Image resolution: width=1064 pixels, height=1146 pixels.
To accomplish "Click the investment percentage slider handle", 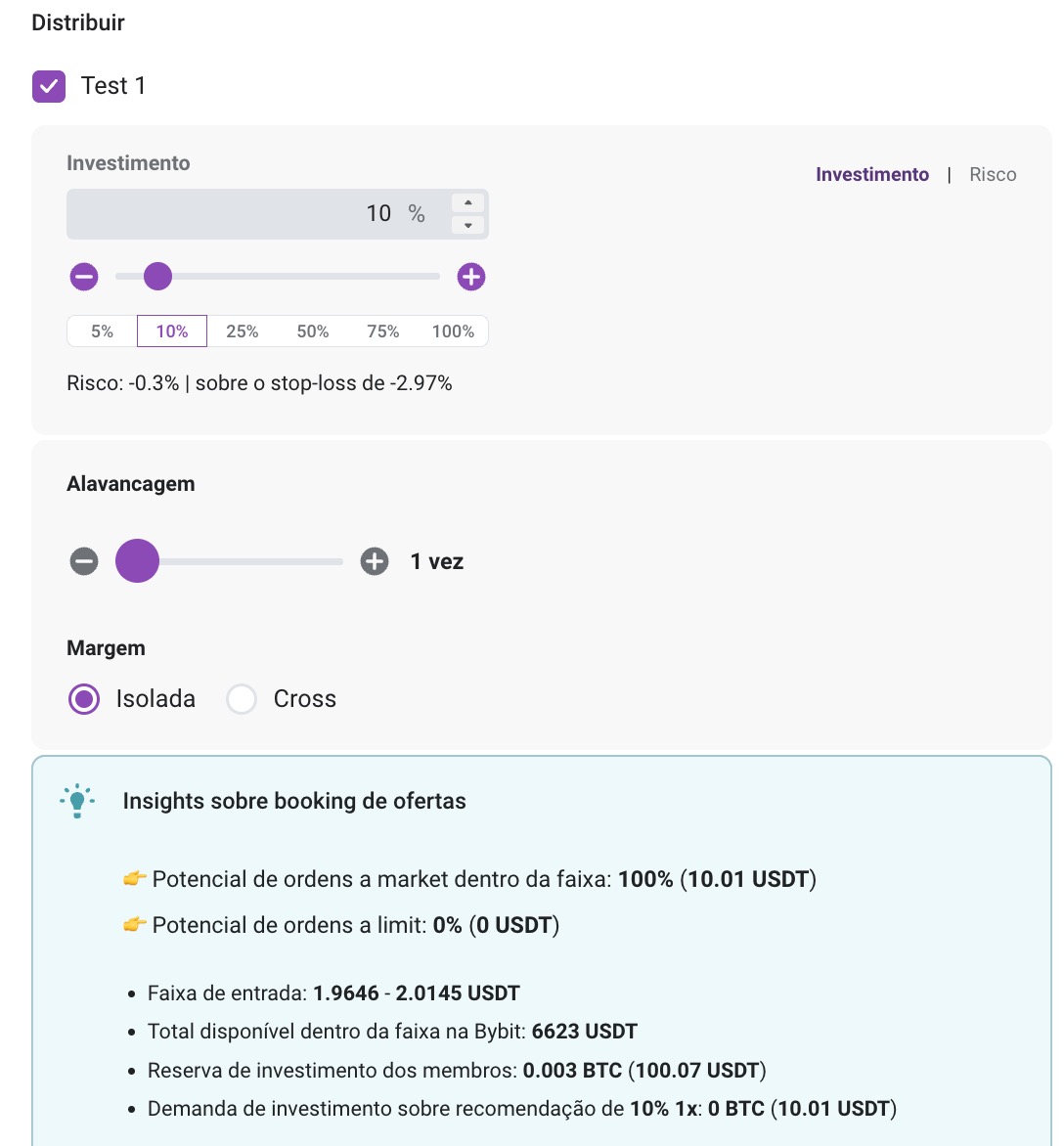I will (157, 277).
